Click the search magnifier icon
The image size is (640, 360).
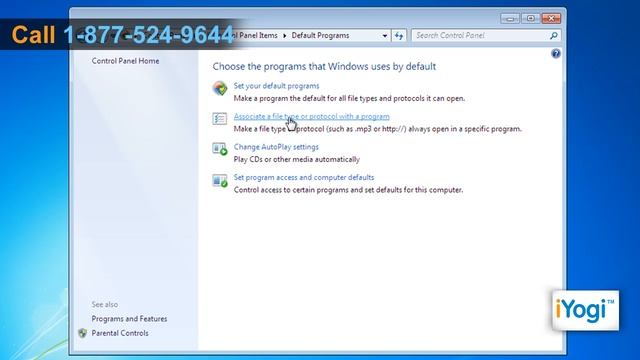(553, 36)
